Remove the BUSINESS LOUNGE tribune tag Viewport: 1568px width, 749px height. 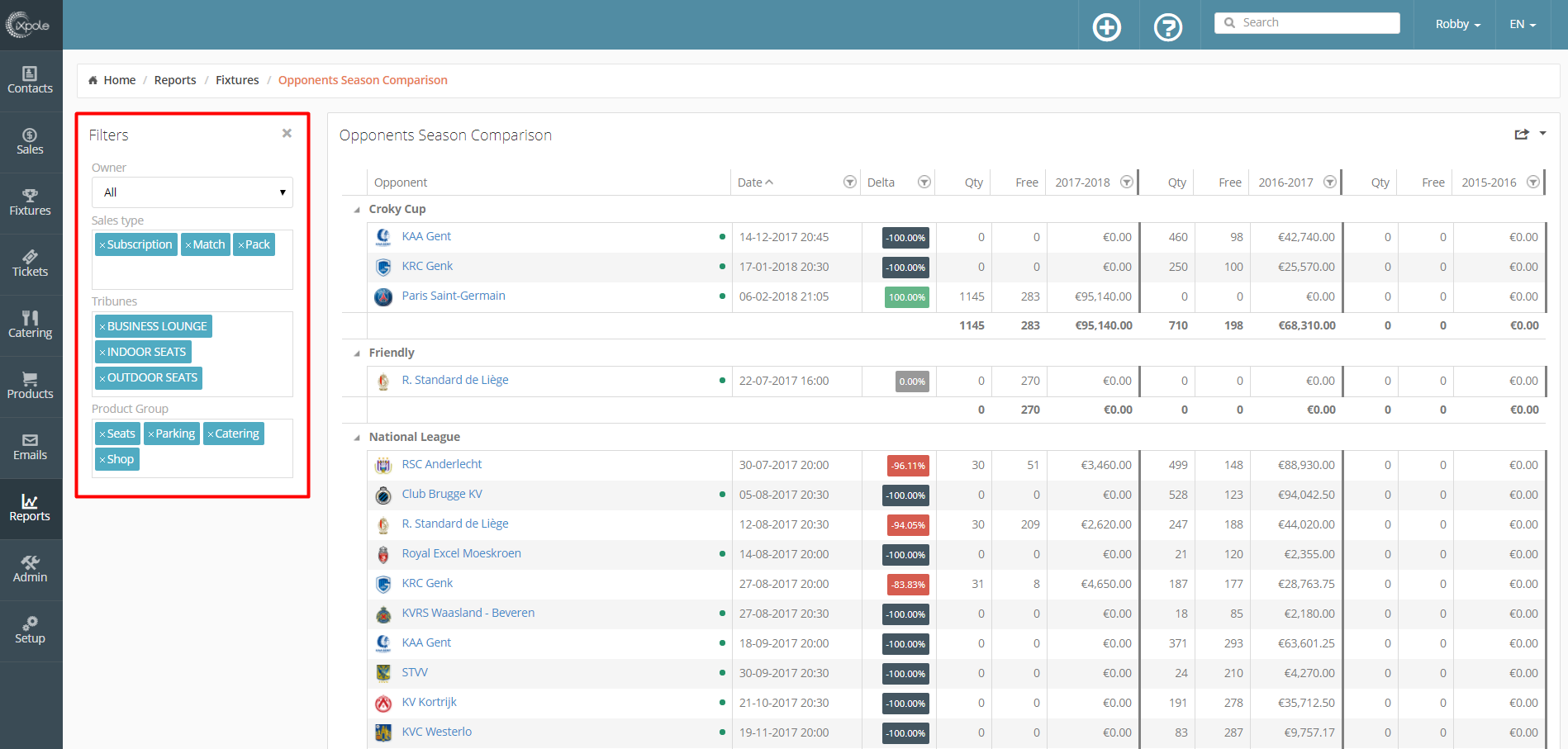pos(102,327)
